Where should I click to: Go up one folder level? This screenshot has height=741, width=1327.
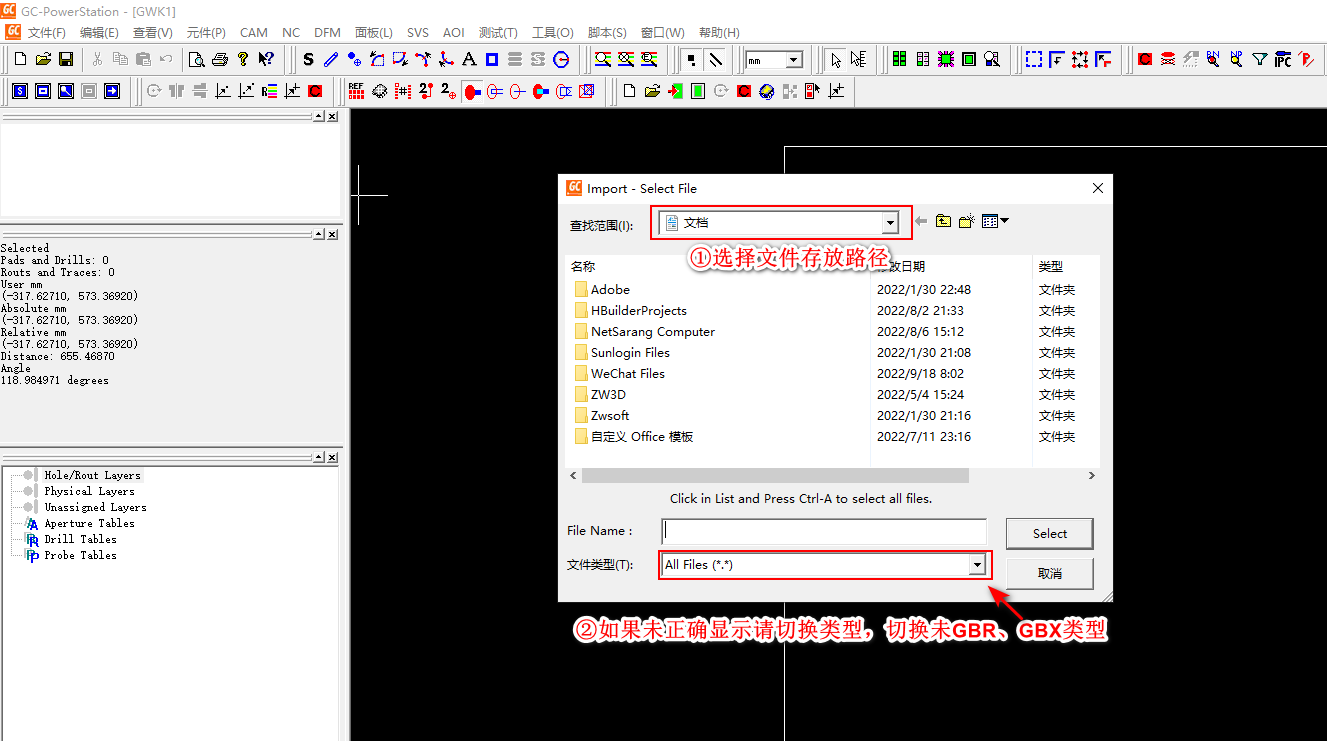pos(943,222)
